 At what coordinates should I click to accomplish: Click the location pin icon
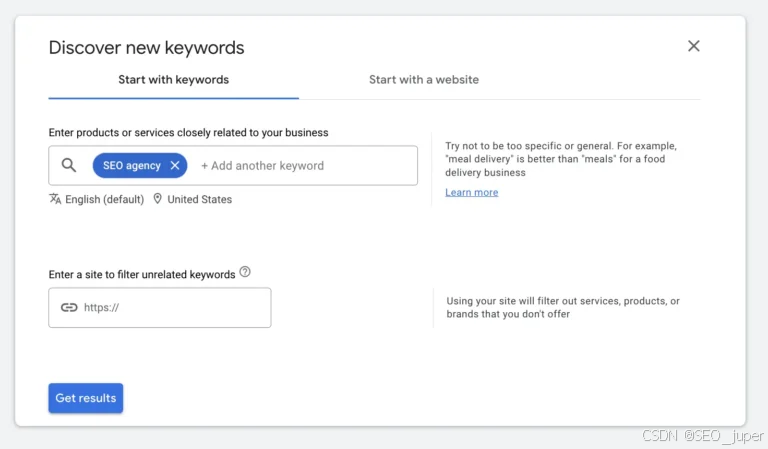click(x=157, y=199)
